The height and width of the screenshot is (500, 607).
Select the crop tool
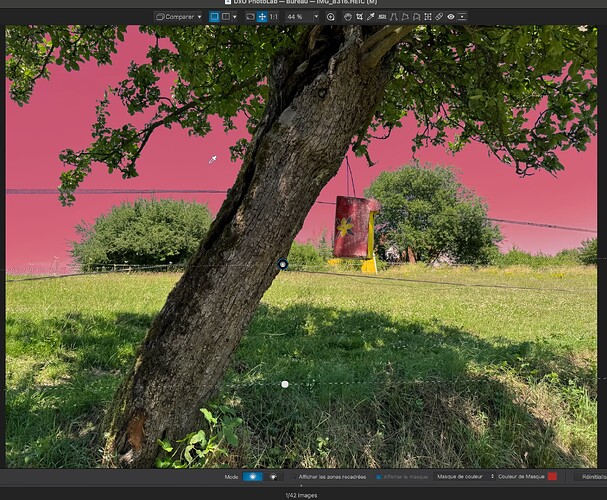coord(360,17)
